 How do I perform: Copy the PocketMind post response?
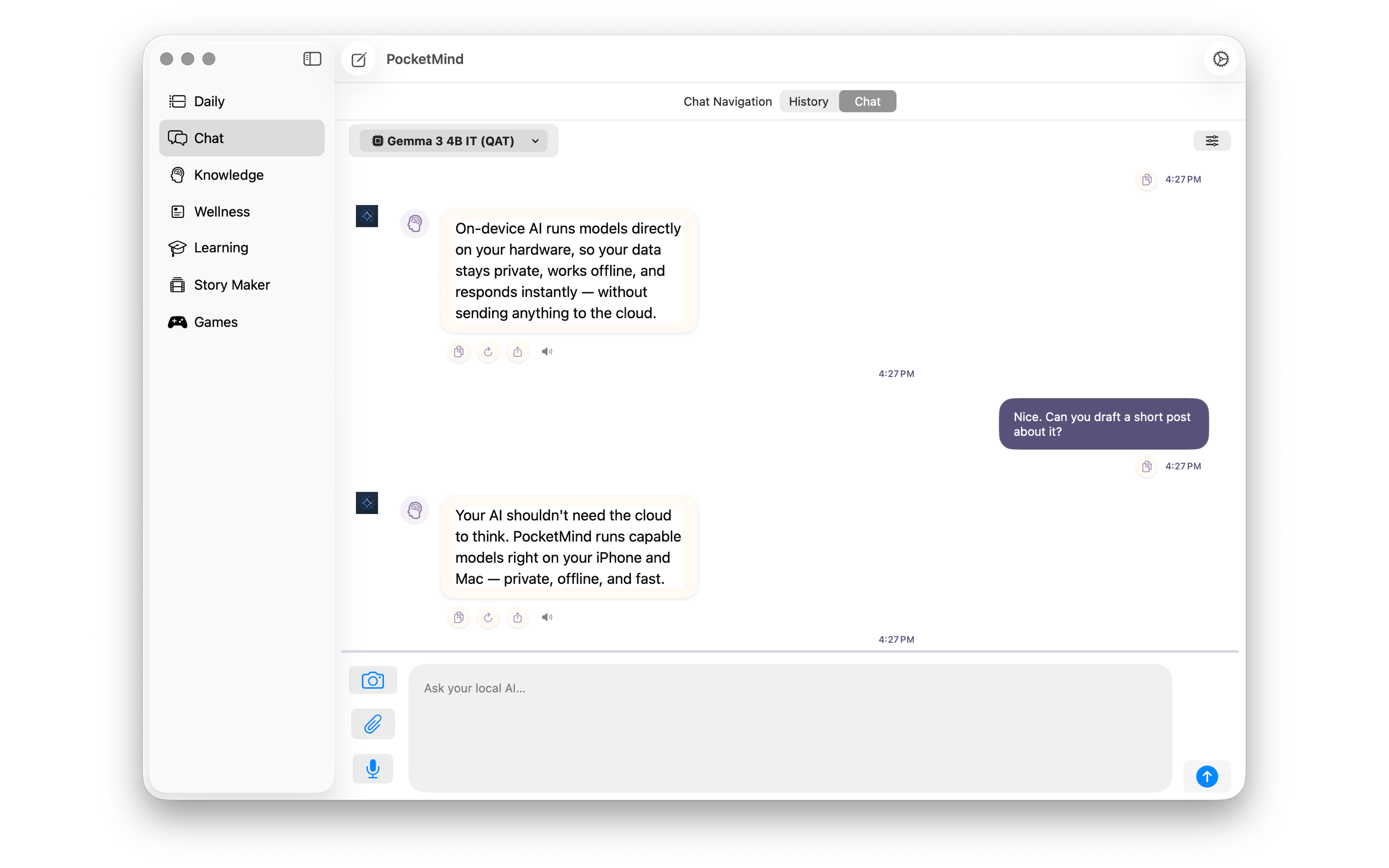click(x=459, y=617)
